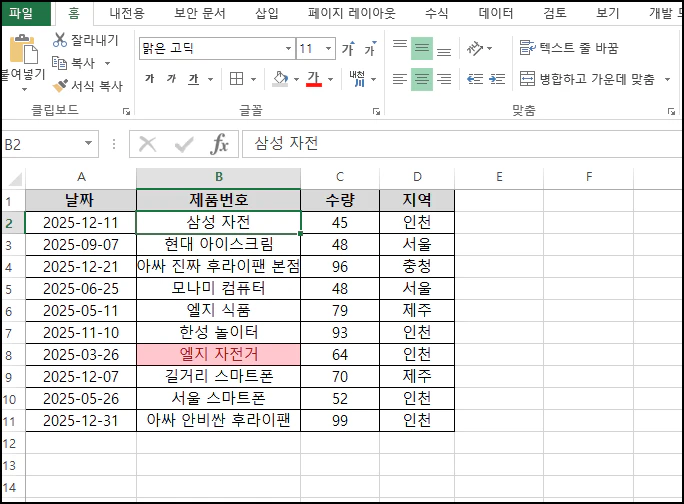Select header cell 제품번호

point(219,200)
